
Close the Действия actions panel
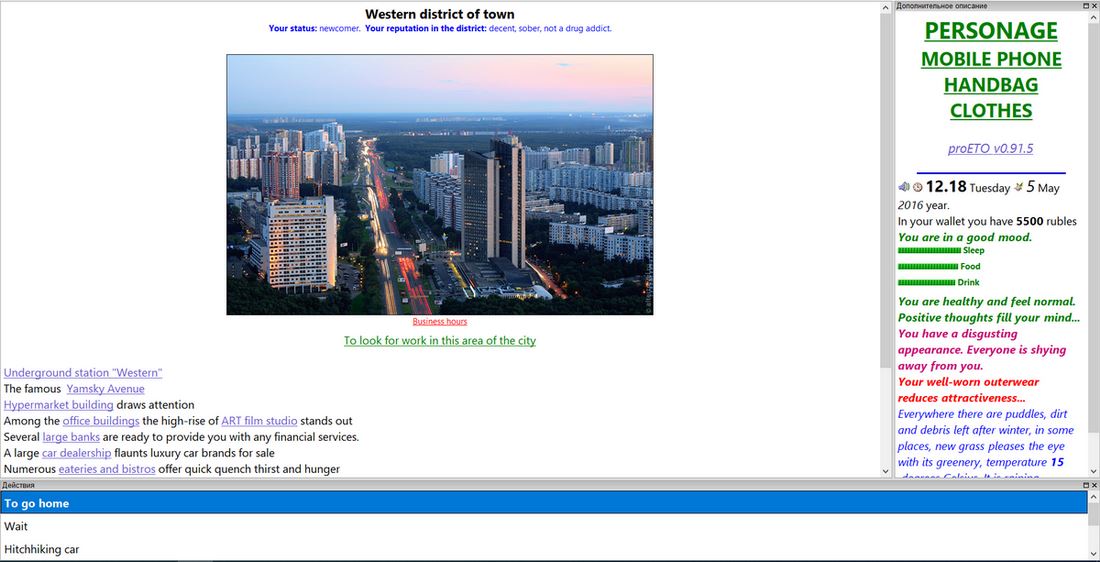click(x=1093, y=485)
